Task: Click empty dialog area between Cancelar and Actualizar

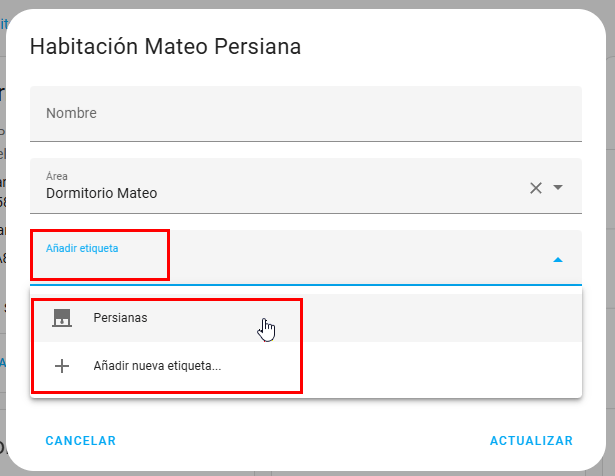Action: click(300, 441)
